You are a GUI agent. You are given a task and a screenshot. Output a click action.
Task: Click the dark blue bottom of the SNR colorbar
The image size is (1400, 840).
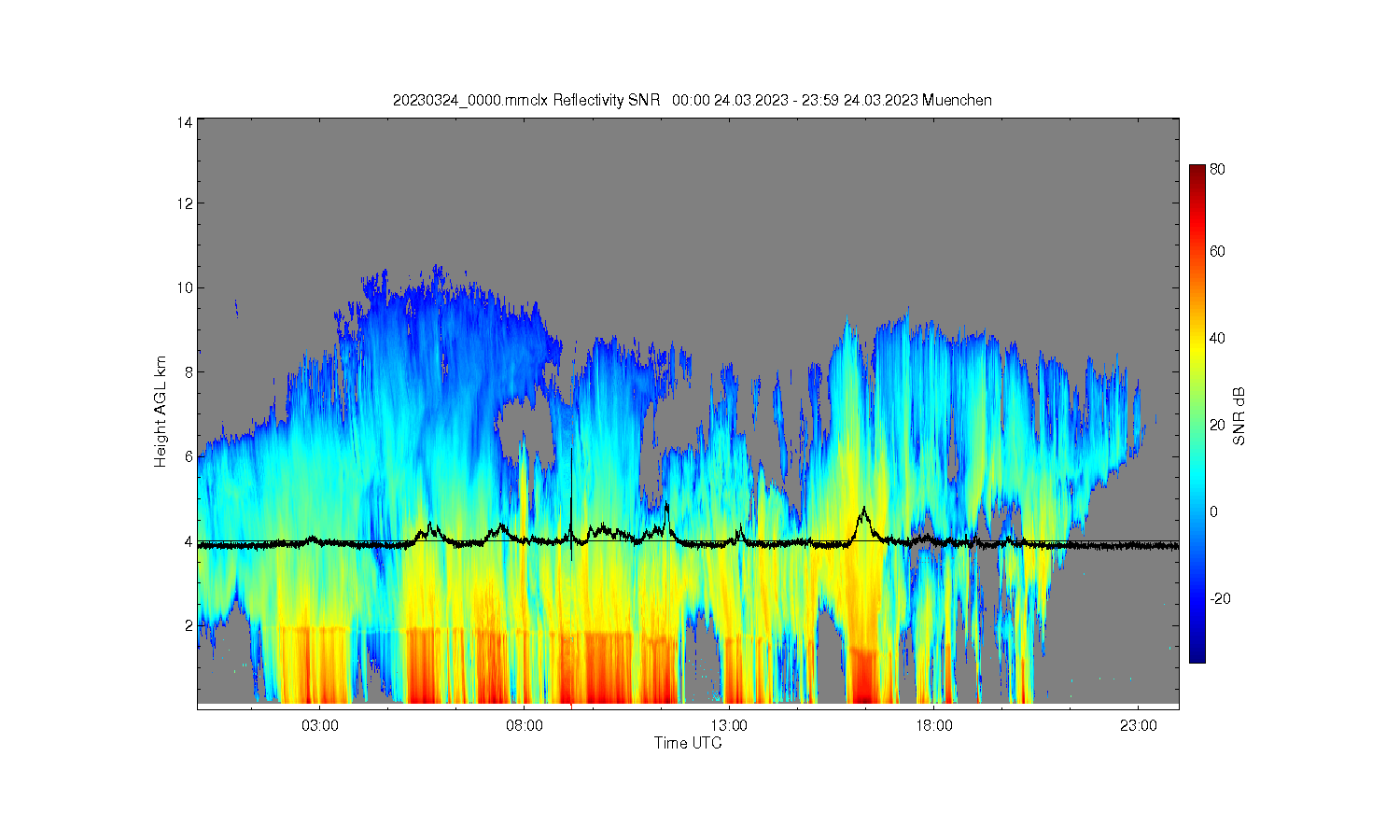1197,654
